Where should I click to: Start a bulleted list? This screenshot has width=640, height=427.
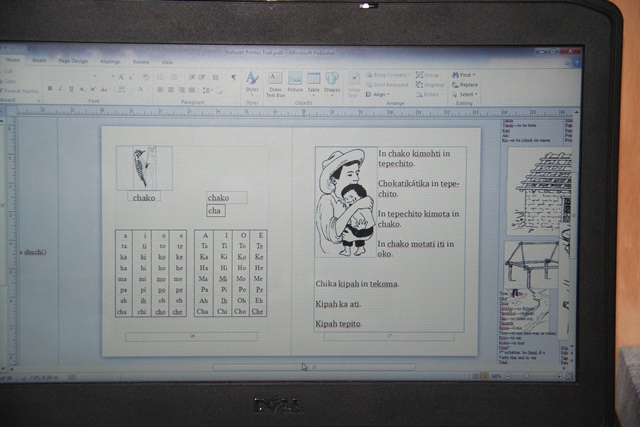pos(160,77)
